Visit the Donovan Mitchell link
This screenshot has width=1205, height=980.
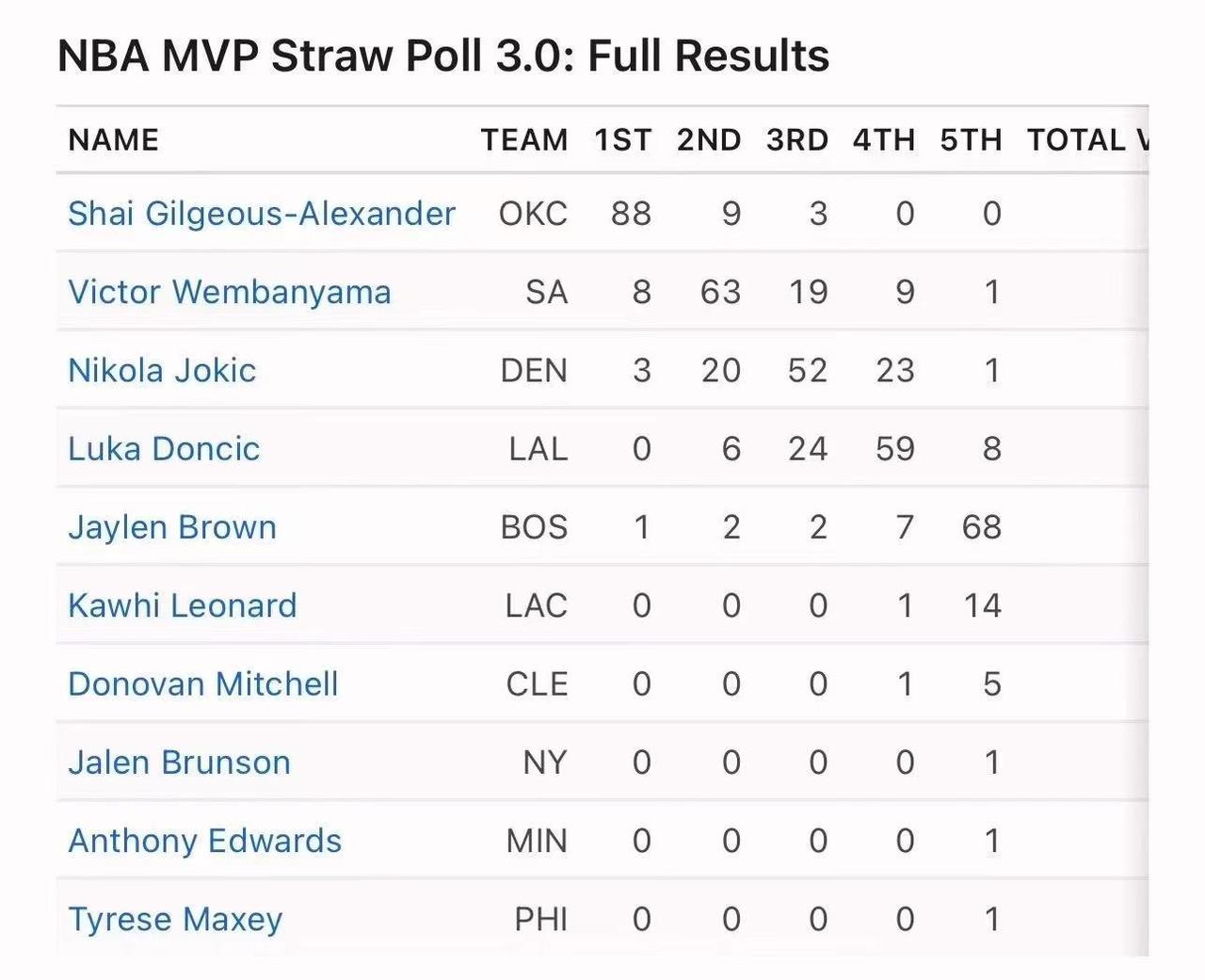pos(203,684)
